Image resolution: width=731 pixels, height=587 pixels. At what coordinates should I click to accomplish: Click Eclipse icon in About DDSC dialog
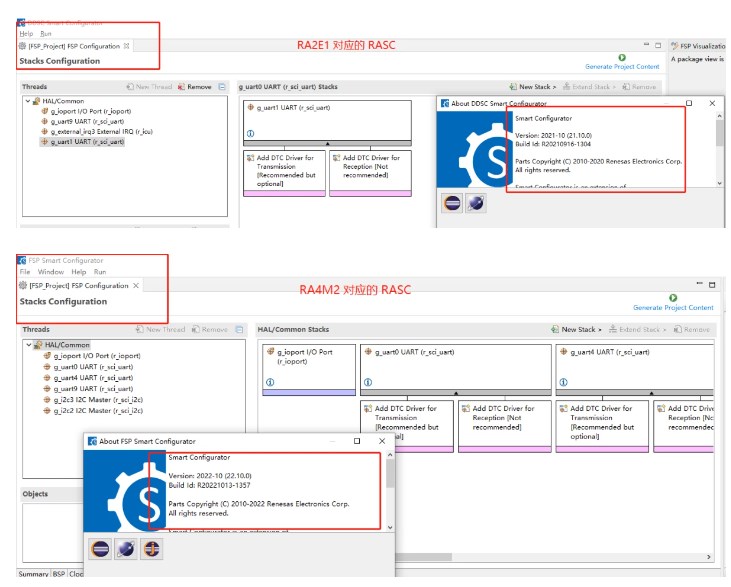point(452,203)
